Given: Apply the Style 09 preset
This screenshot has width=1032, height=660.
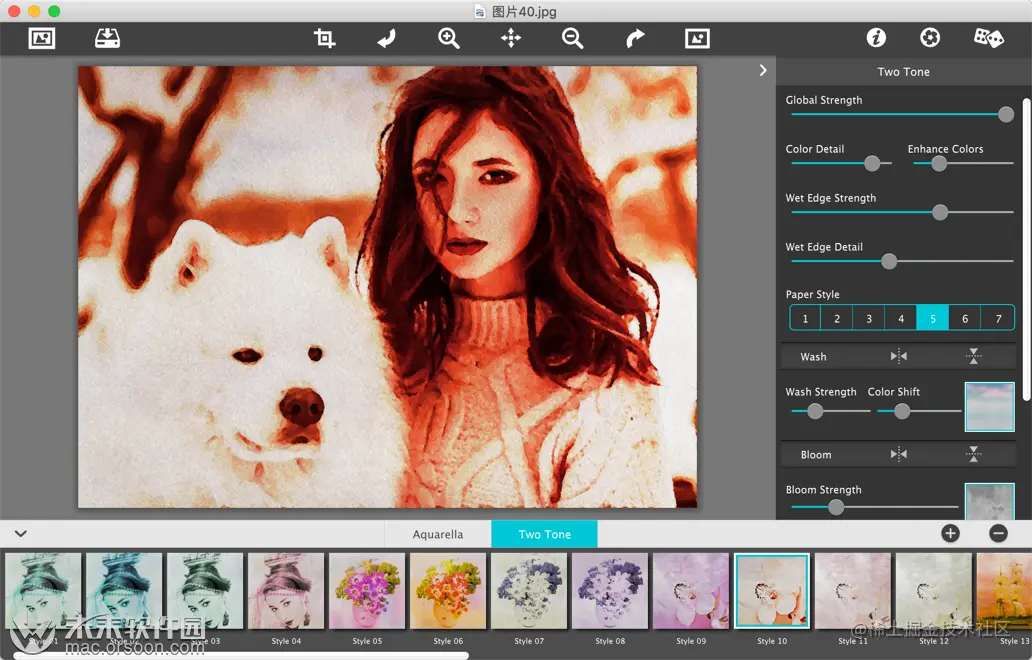Looking at the screenshot, I should (690, 591).
